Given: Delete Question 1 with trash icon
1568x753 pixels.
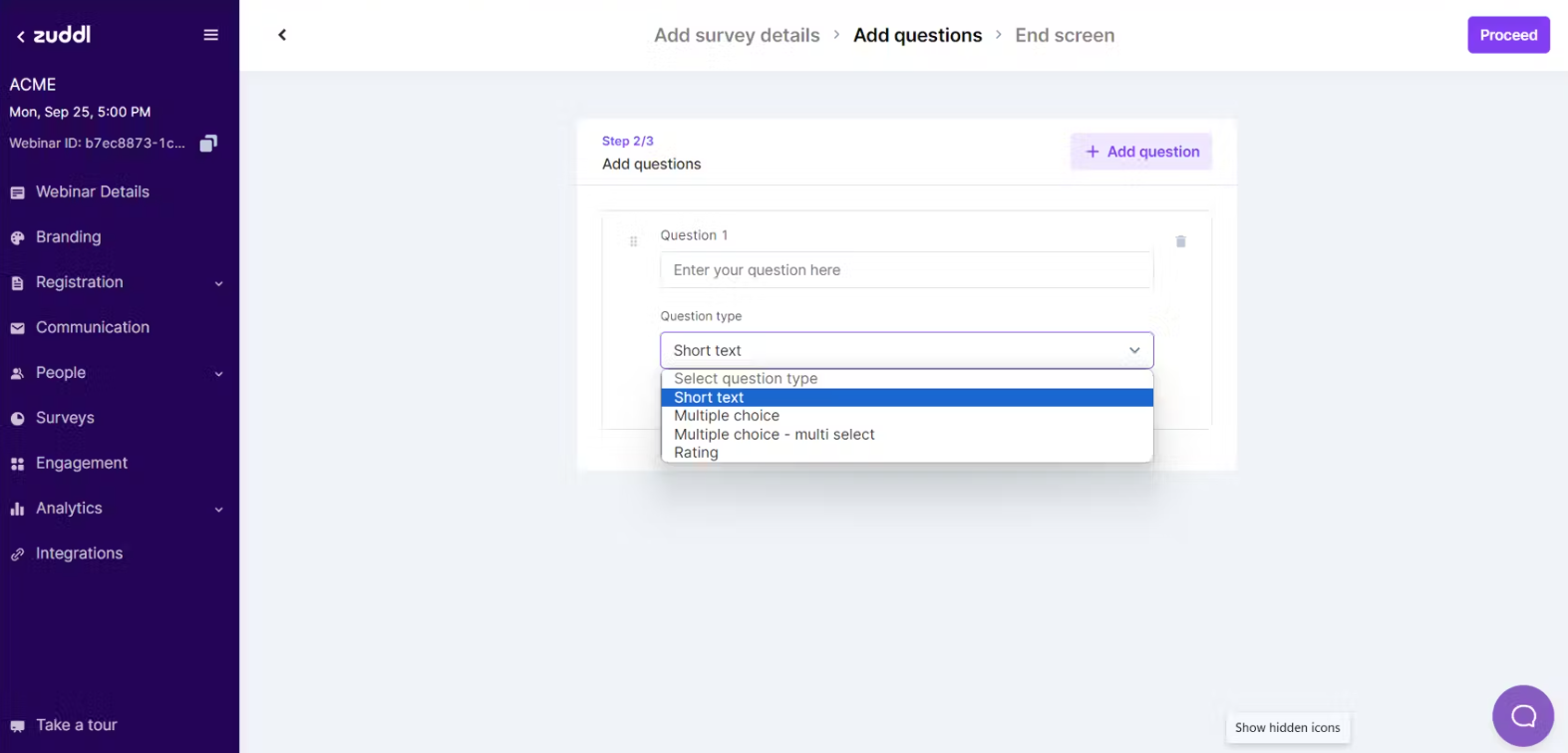Looking at the screenshot, I should coord(1180,241).
